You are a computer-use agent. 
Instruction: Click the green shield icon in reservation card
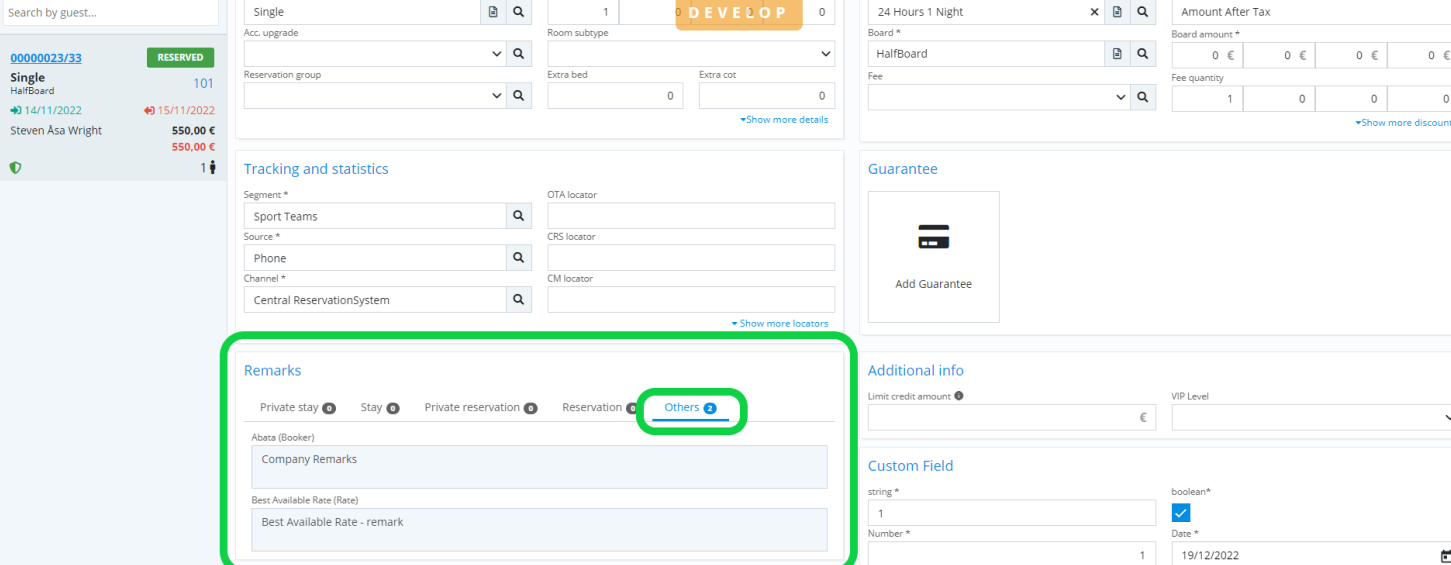click(15, 168)
